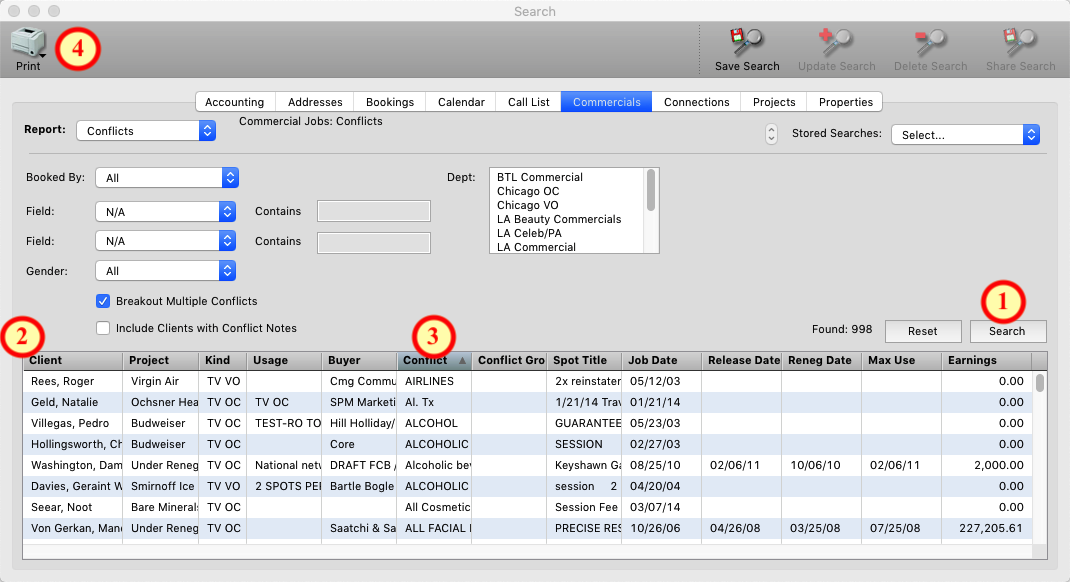
Task: Open the Gender dropdown
Action: [x=166, y=271]
